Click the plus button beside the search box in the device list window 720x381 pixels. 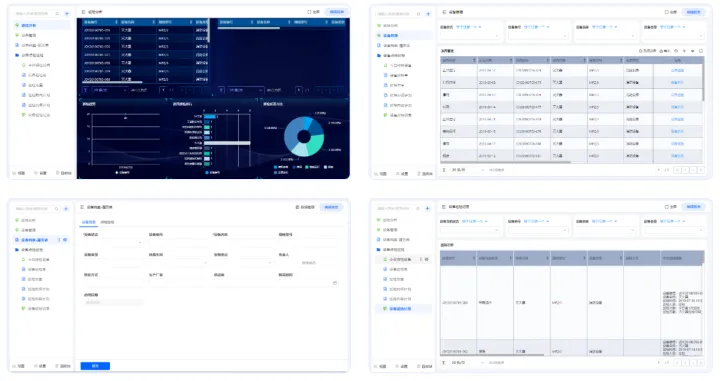[x=428, y=14]
